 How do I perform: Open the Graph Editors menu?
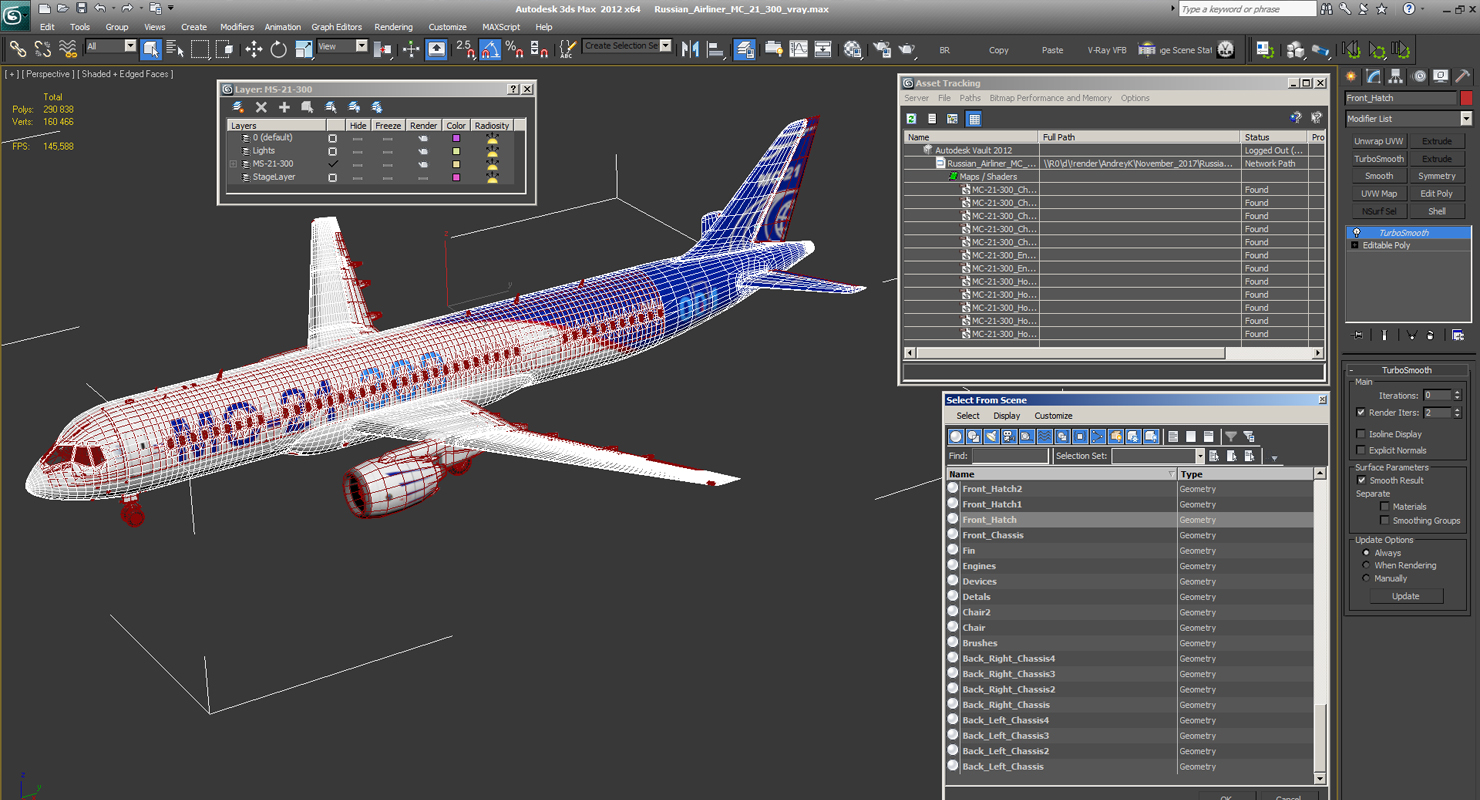pyautogui.click(x=336, y=27)
